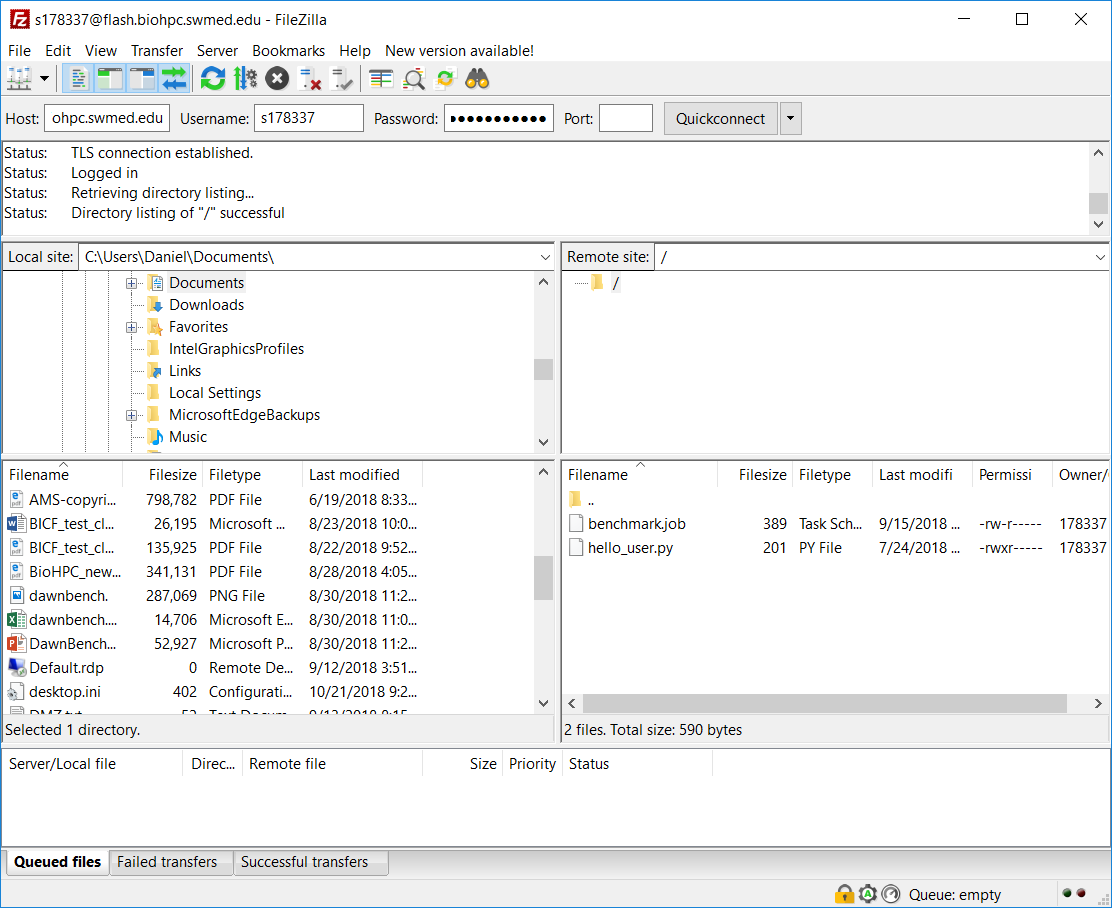Viewport: 1112px width, 908px height.
Task: Focus the Password input field
Action: pos(499,118)
